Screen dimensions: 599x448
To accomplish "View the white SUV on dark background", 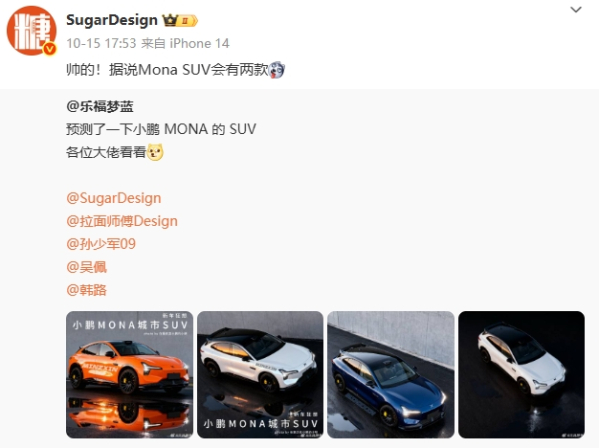I will click(521, 375).
